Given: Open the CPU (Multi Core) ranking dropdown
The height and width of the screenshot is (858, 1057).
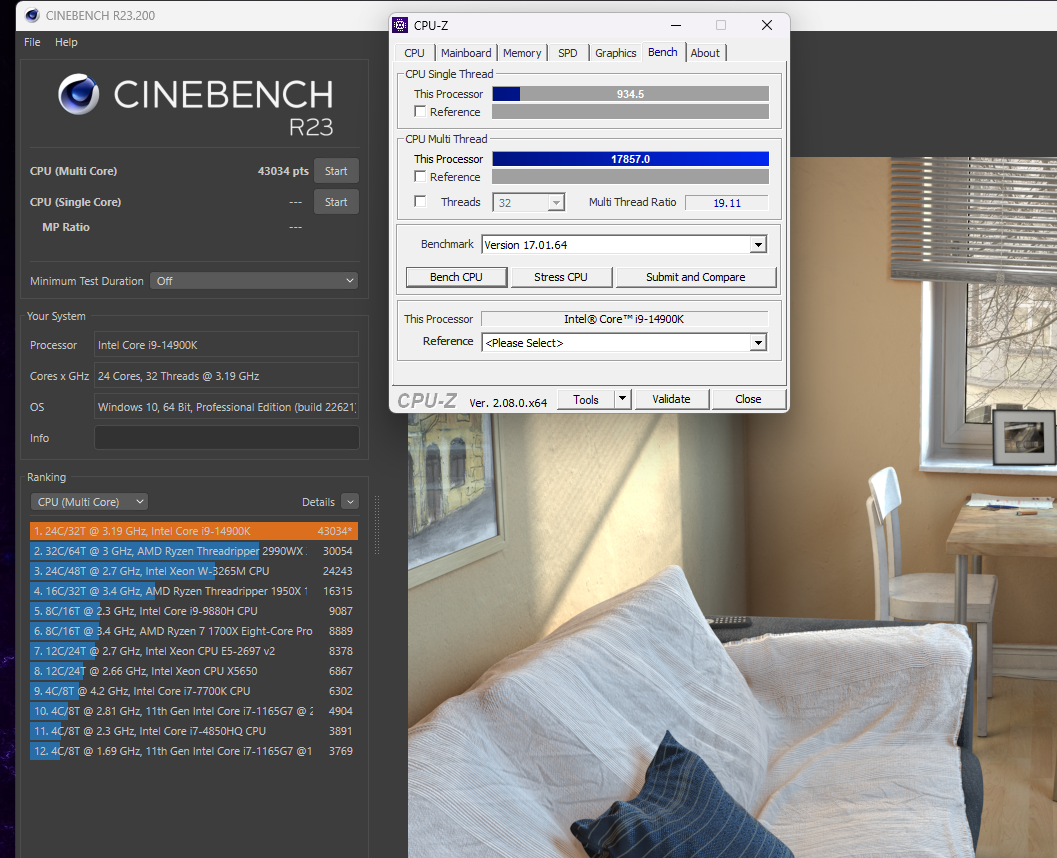Looking at the screenshot, I should pyautogui.click(x=89, y=501).
